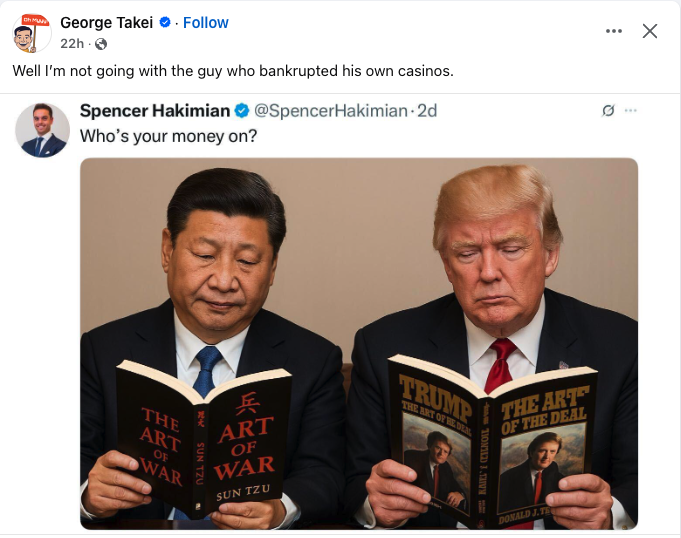Click Spencer Hakimian's verified checkmark

tap(242, 111)
